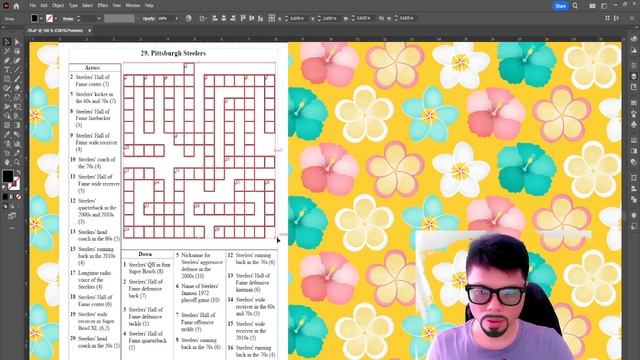
Task: Set paint mode to None
Action: click(18, 197)
